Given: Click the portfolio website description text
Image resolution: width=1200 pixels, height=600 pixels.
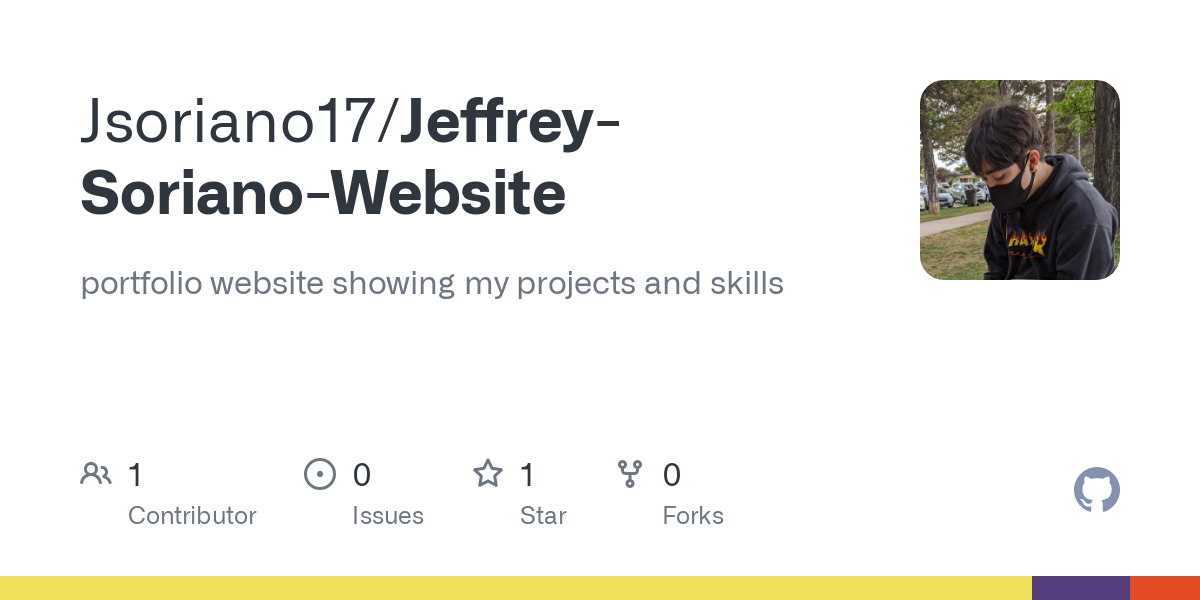Looking at the screenshot, I should pos(432,284).
